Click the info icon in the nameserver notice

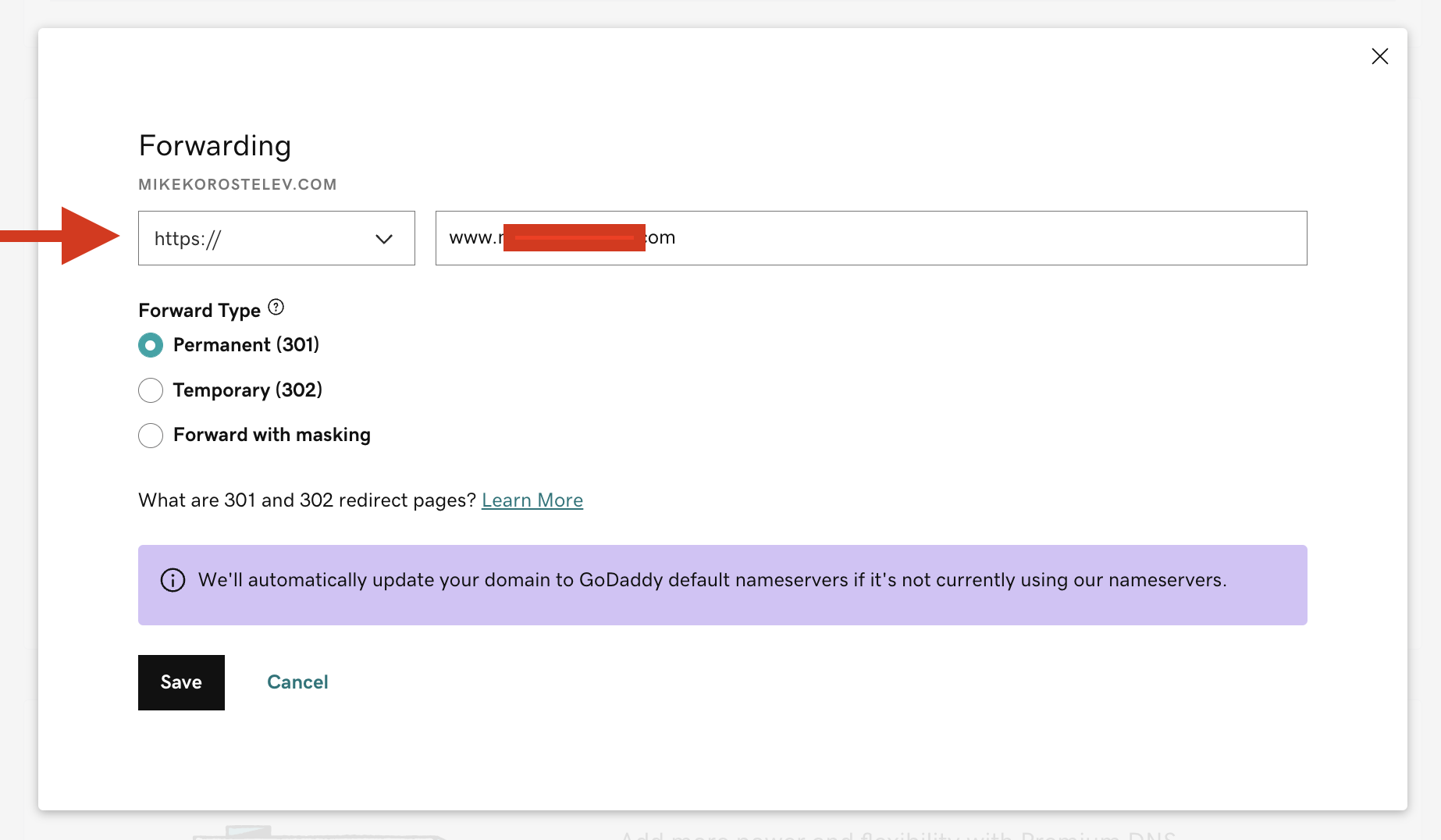[173, 580]
